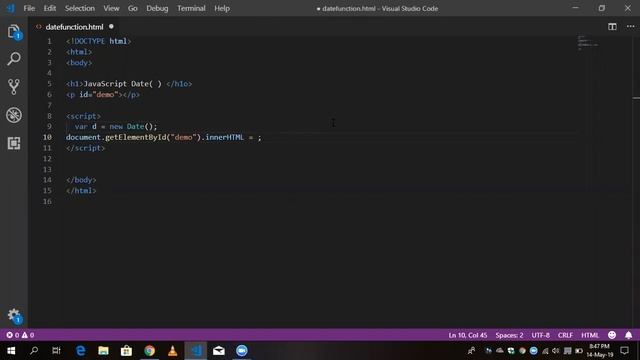Launch Microsoft Edge from the taskbar
Image resolution: width=640 pixels, height=360 pixels.
coord(80,351)
